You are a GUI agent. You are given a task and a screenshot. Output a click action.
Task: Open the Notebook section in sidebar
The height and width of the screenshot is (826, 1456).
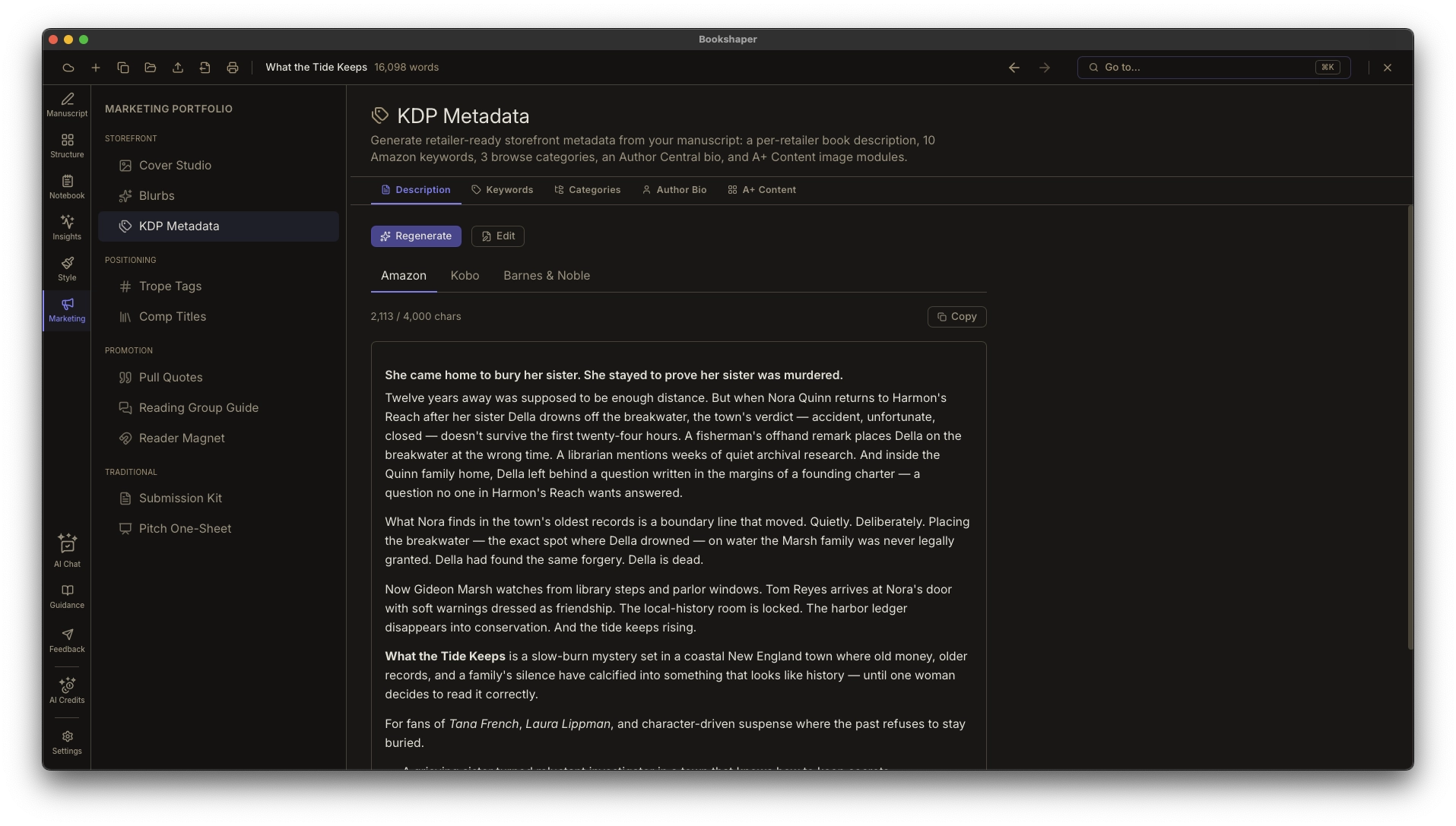coord(67,187)
